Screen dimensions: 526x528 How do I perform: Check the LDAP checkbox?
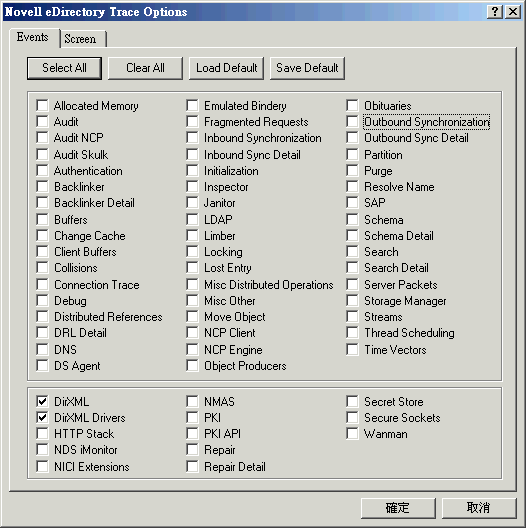[x=192, y=220]
